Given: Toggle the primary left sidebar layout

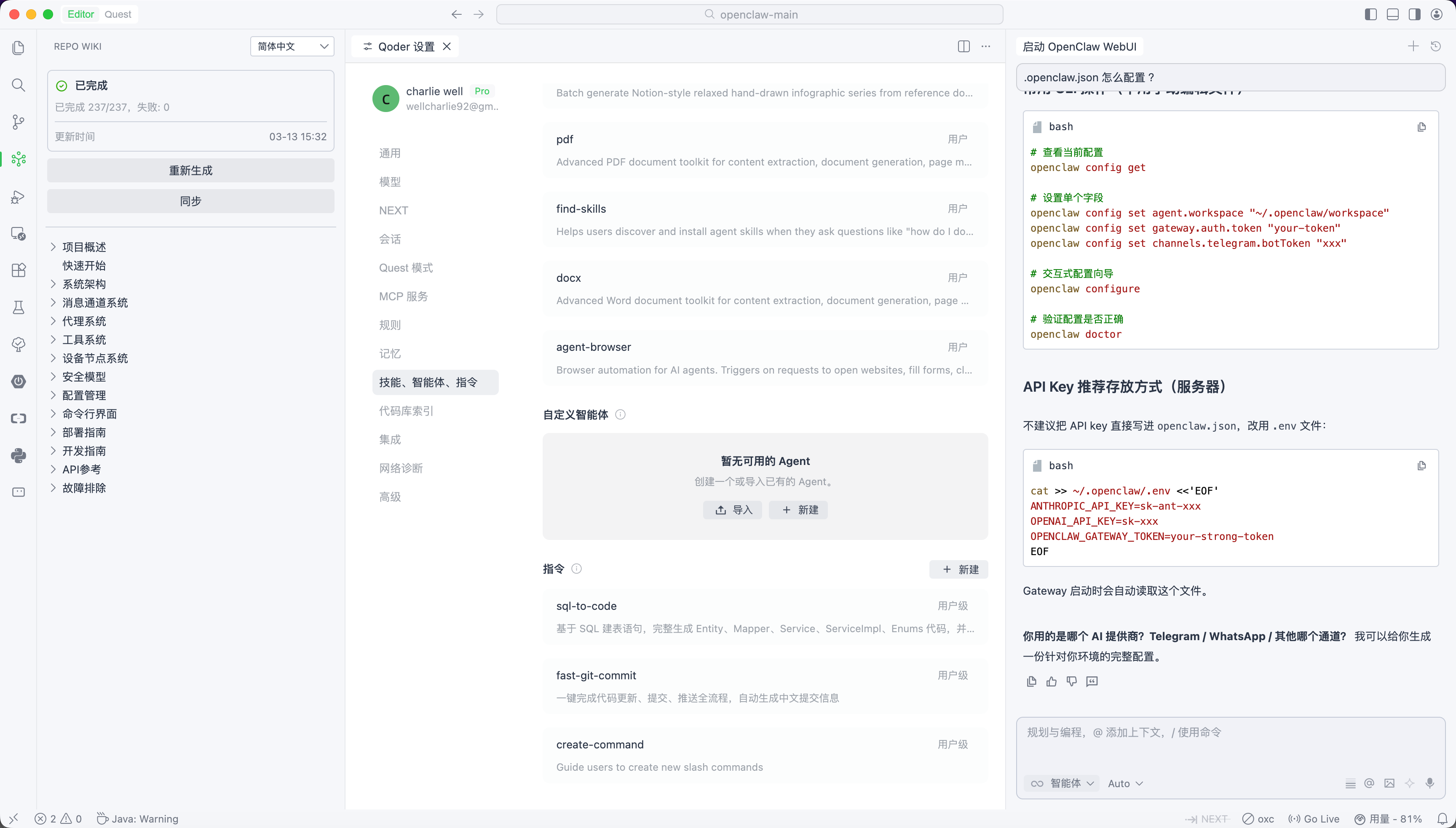Looking at the screenshot, I should click(x=1371, y=14).
